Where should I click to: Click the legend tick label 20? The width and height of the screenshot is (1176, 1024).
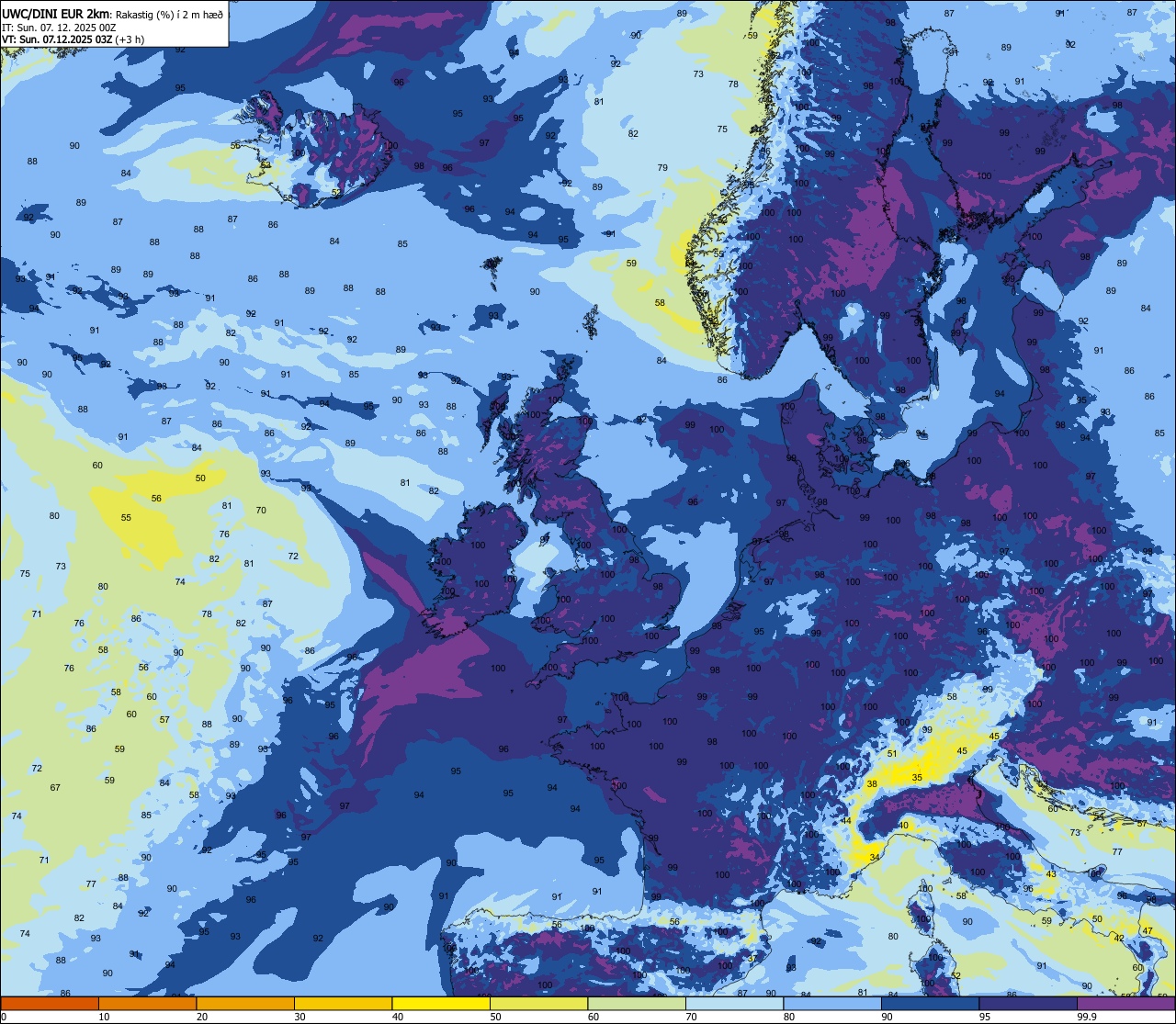tap(202, 1017)
